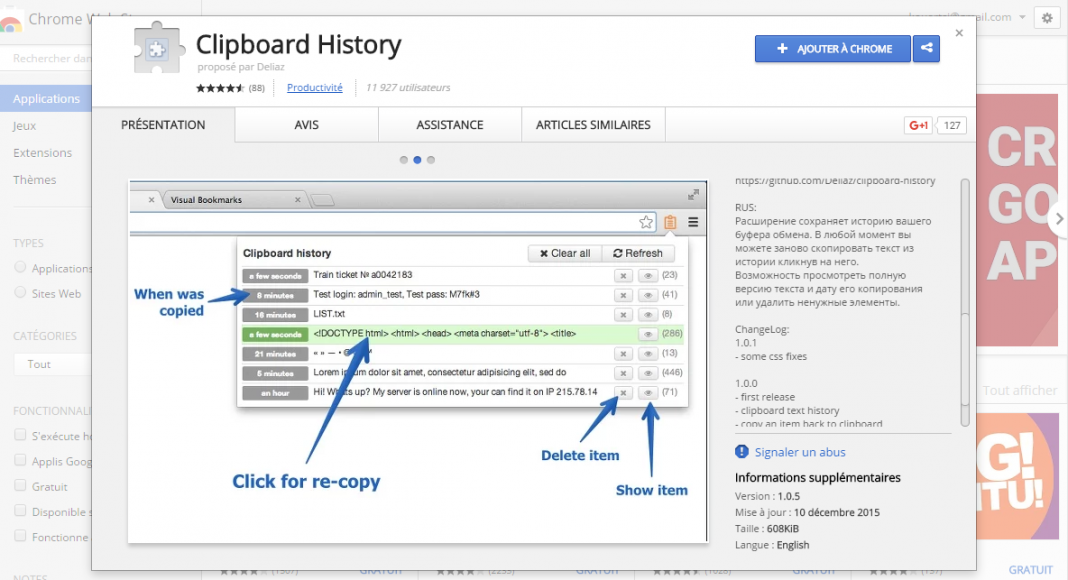The height and width of the screenshot is (580, 1068).
Task: Click the bookmark star in screenshot address bar
Action: 646,222
